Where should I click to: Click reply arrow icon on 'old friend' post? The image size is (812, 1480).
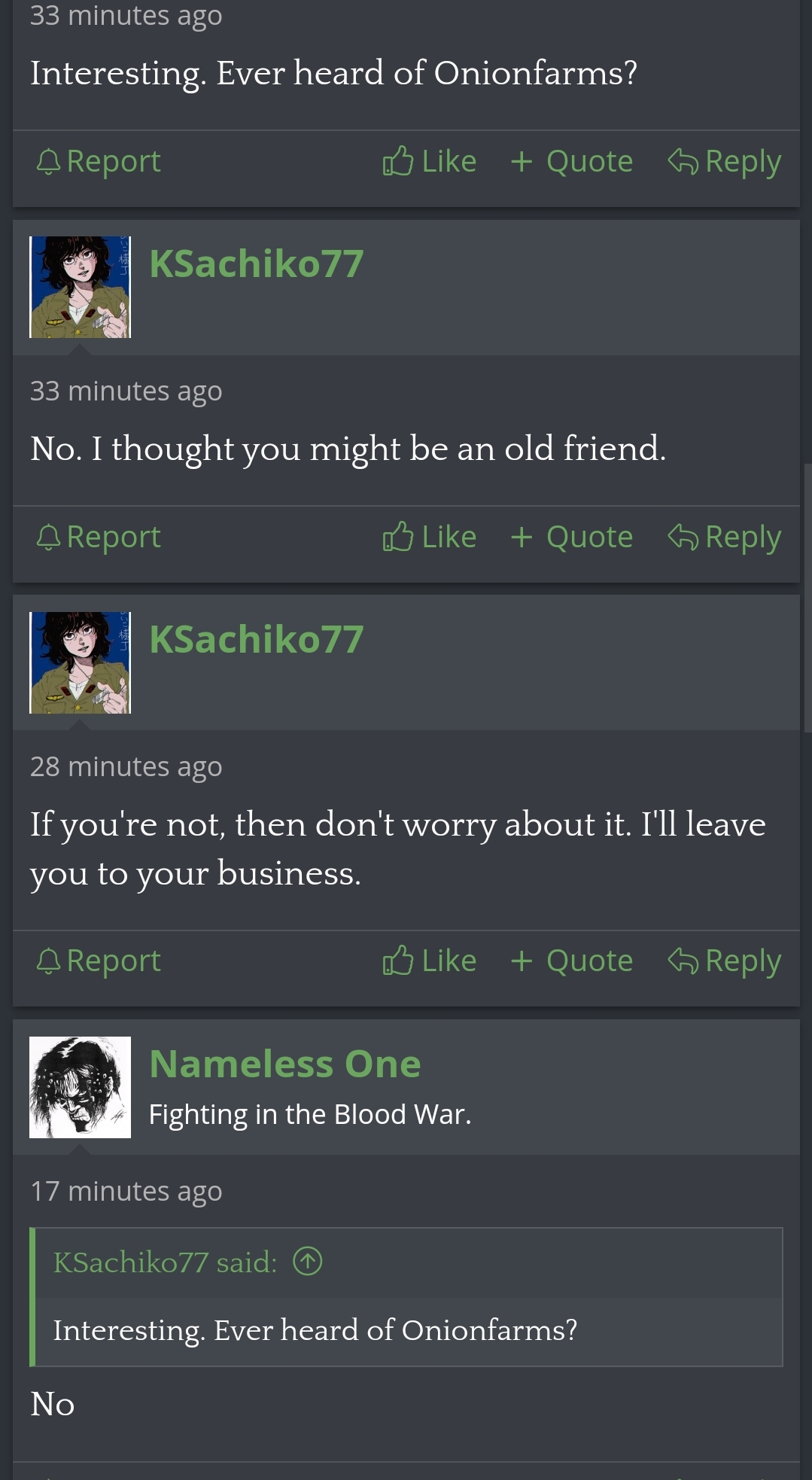683,537
